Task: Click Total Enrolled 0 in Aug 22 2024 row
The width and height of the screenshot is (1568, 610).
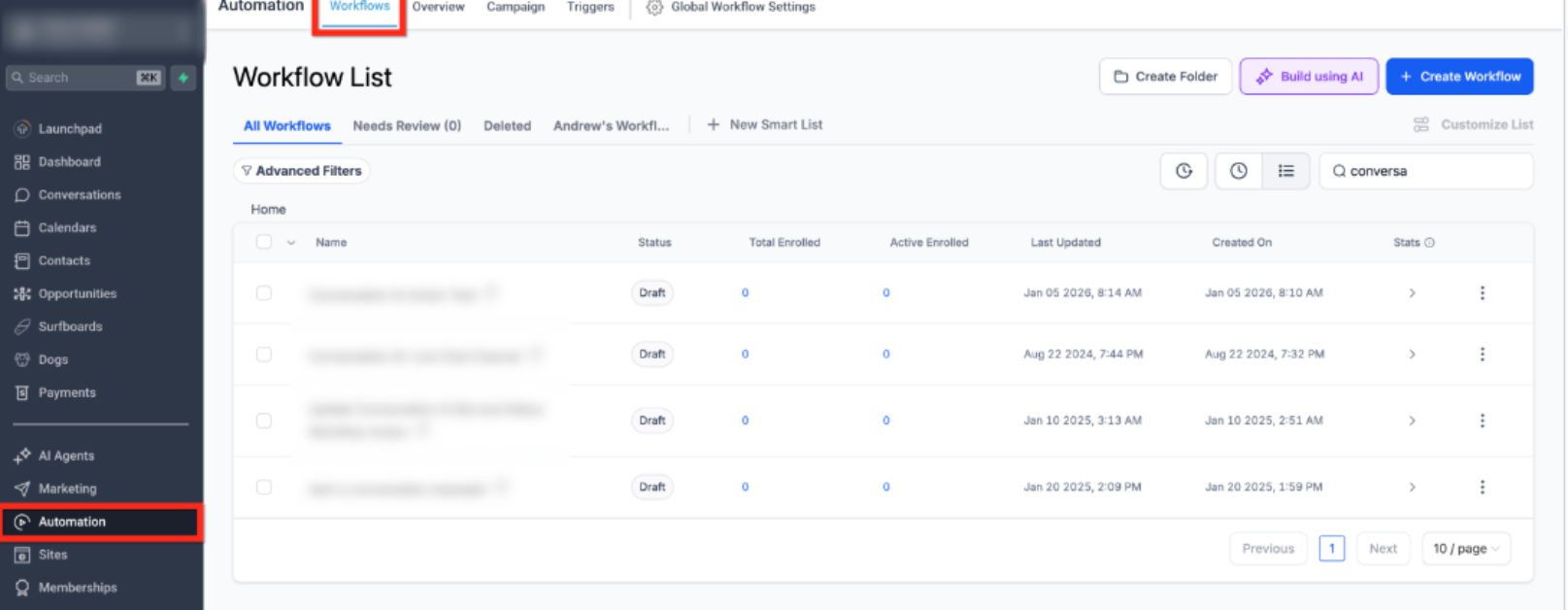Action: [x=745, y=355]
